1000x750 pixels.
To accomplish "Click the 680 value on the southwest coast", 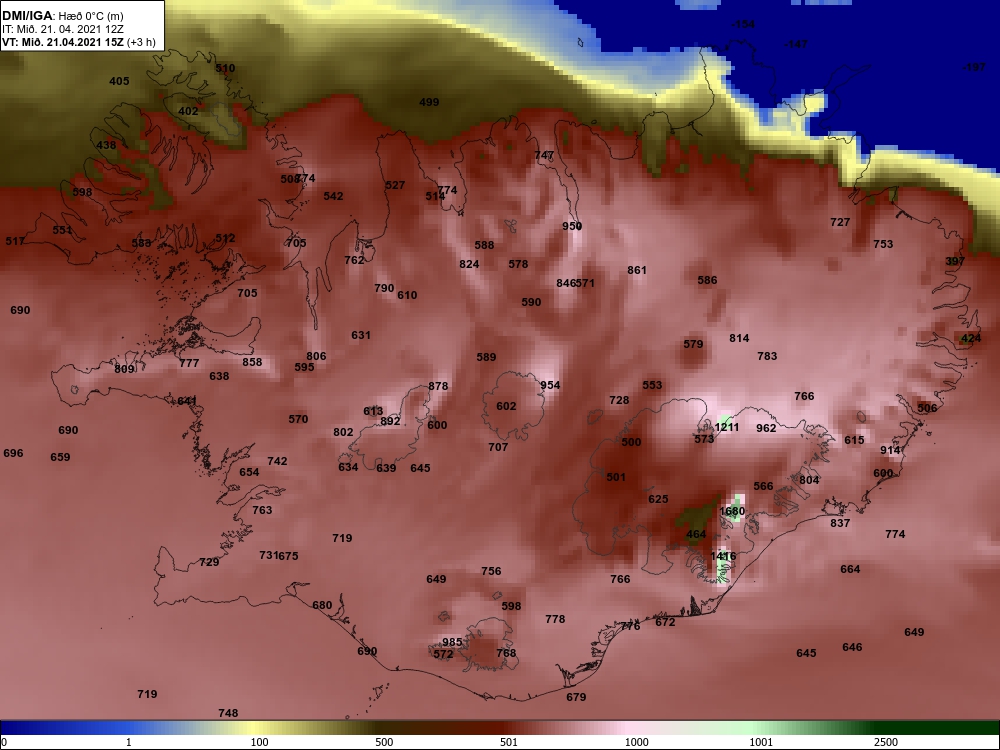I will pos(322,605).
